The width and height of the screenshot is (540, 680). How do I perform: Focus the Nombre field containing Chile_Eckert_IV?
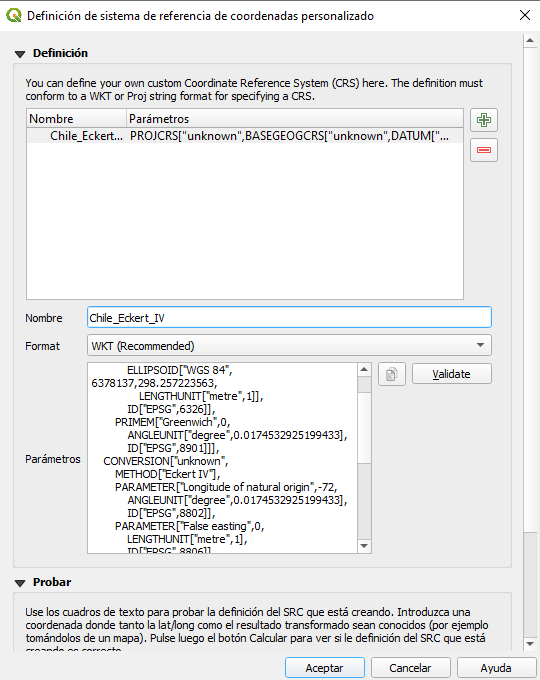tap(289, 317)
